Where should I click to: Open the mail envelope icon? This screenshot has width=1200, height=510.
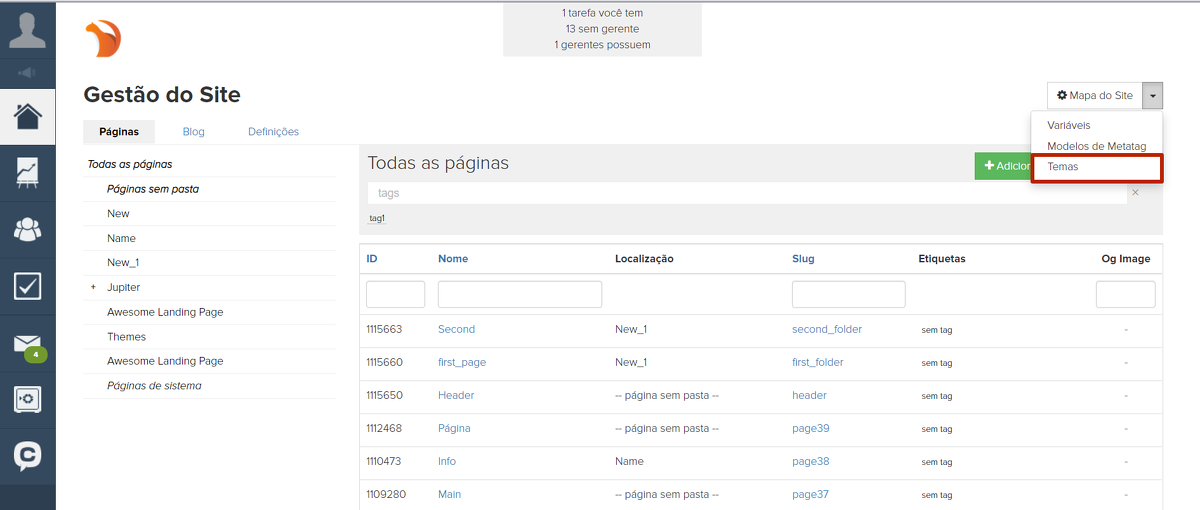pyautogui.click(x=27, y=345)
